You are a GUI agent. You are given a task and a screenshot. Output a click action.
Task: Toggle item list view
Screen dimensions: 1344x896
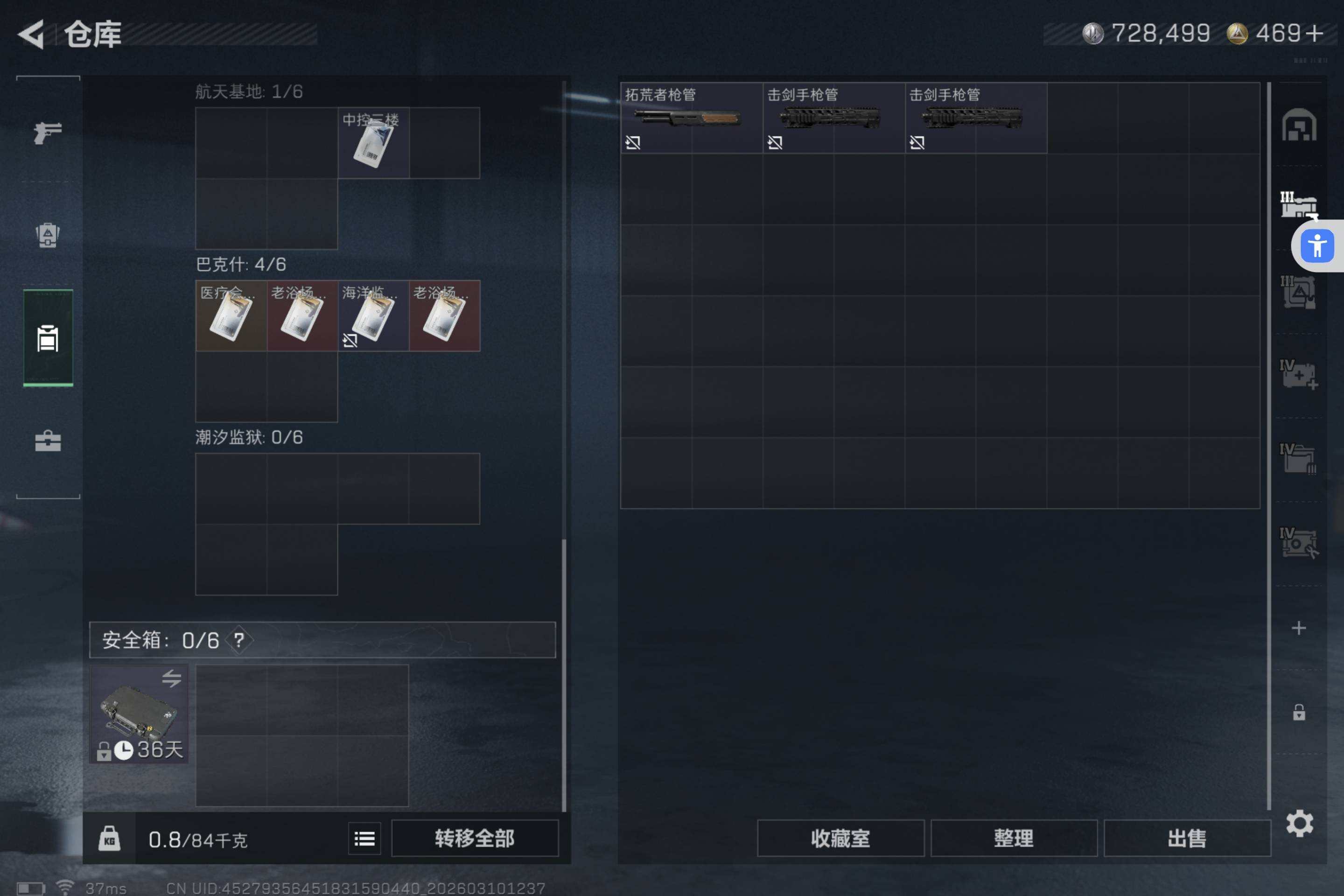click(364, 838)
